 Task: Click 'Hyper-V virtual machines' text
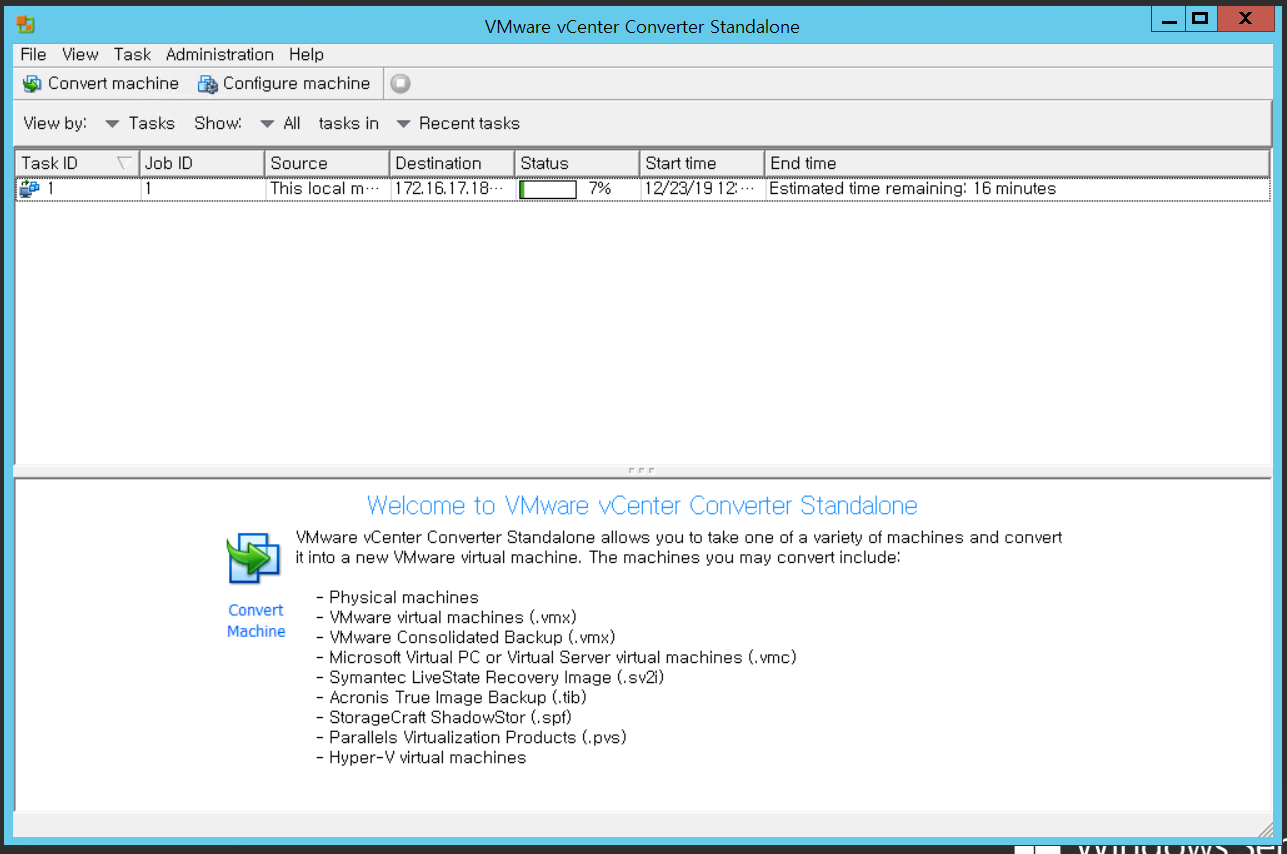(428, 757)
